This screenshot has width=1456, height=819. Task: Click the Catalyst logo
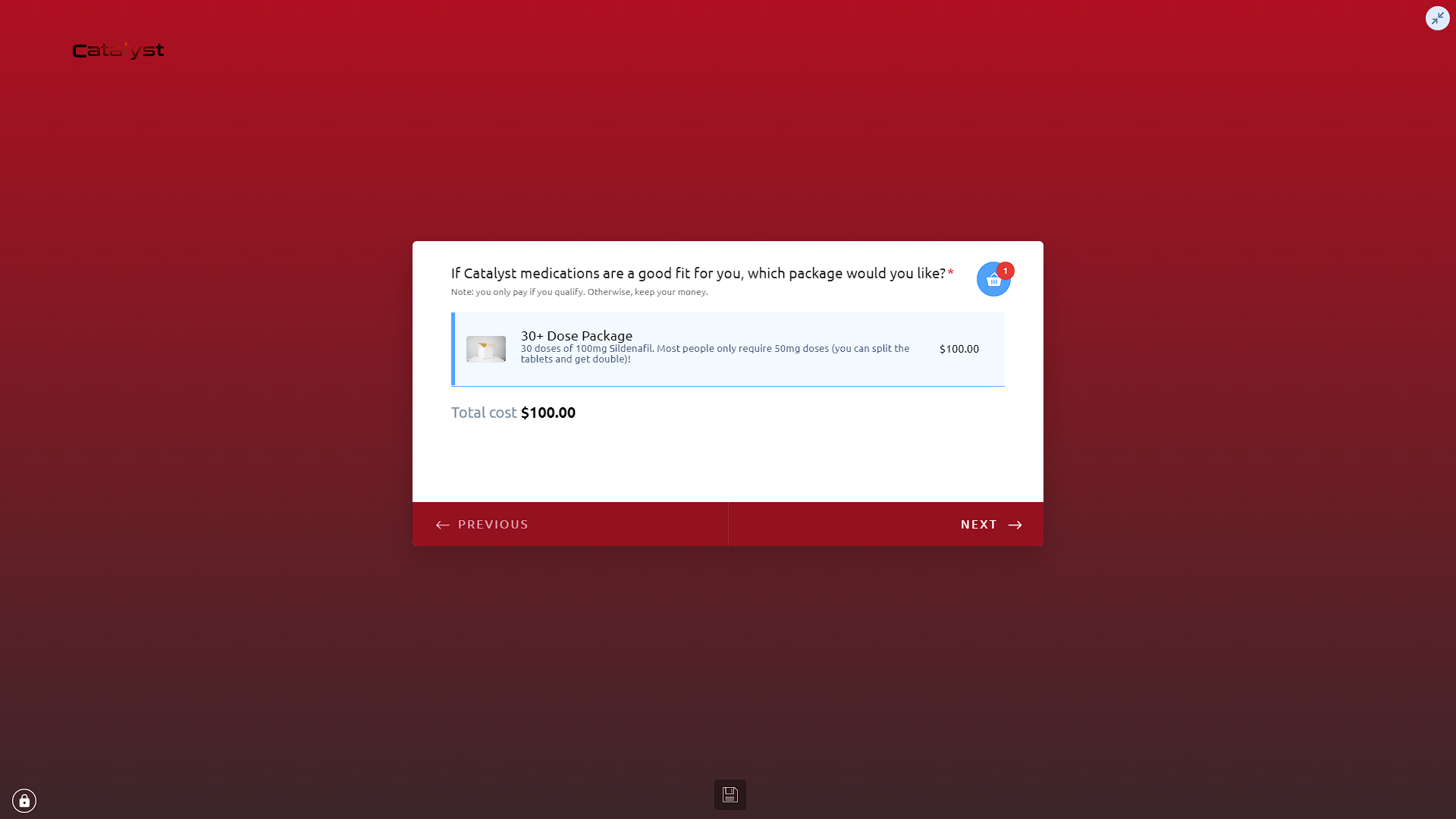pos(118,51)
